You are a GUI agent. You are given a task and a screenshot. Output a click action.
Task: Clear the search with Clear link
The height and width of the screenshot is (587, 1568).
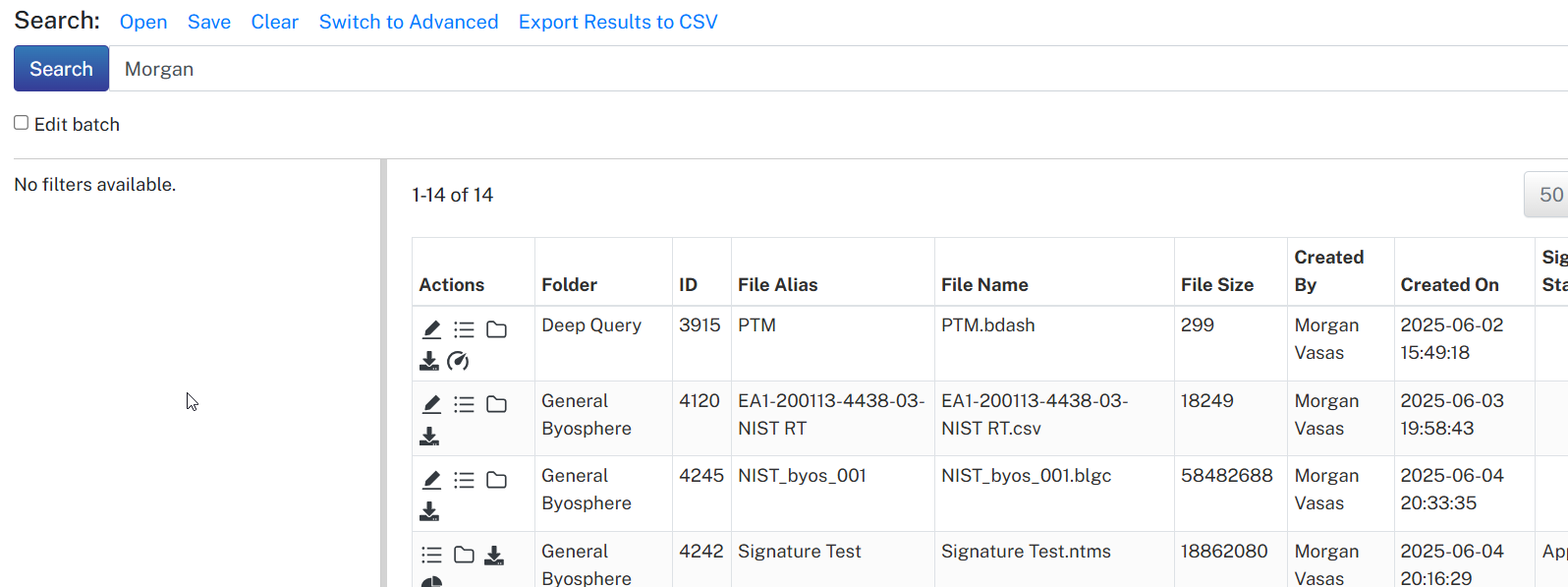click(x=274, y=22)
